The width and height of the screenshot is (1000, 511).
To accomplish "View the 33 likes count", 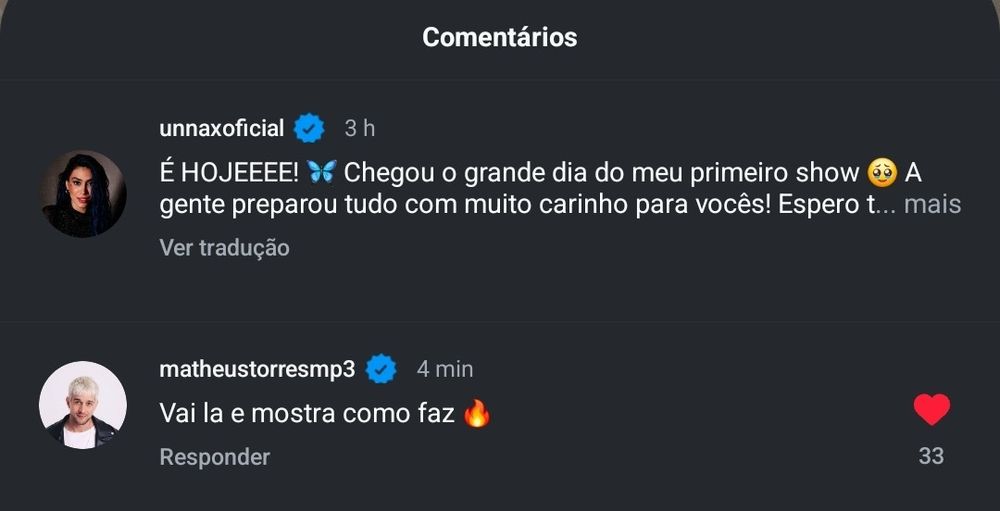I will [931, 456].
